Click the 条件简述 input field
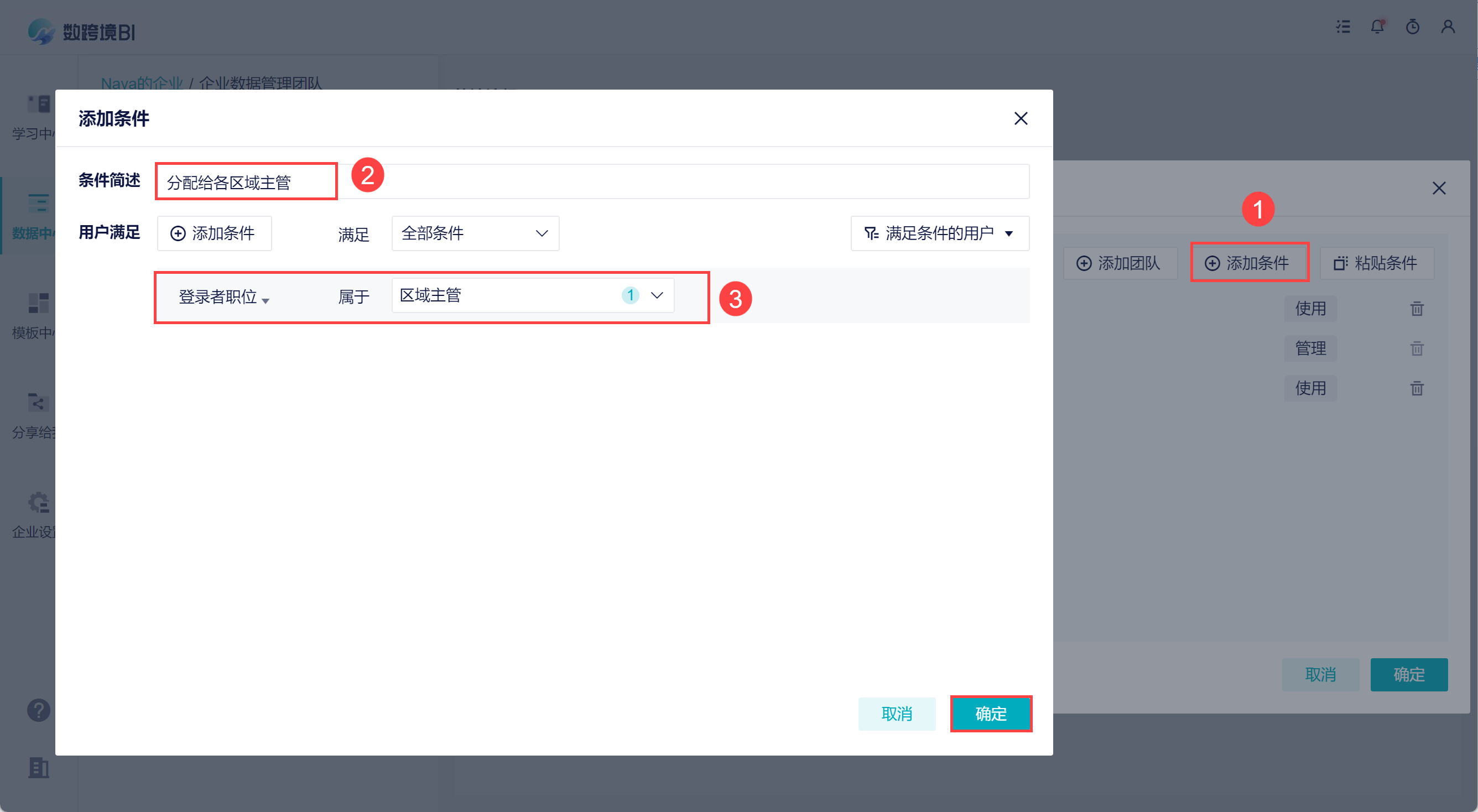The height and width of the screenshot is (812, 1478). 592,182
